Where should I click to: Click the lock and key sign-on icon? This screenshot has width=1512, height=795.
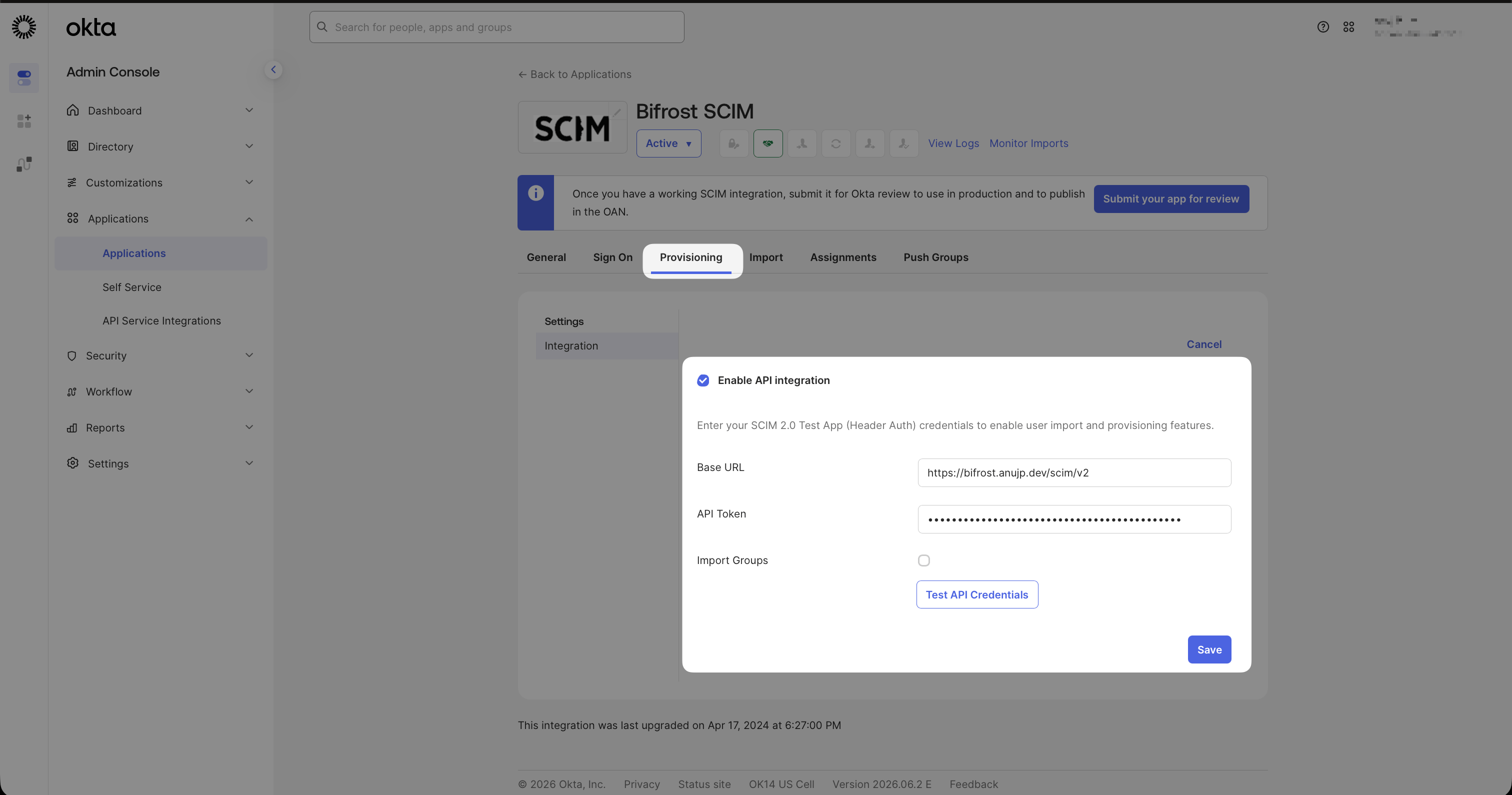pyautogui.click(x=733, y=143)
